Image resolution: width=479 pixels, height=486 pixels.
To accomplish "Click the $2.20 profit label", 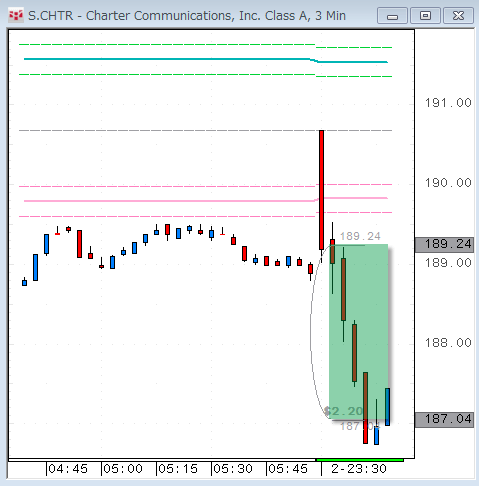I will tap(343, 411).
